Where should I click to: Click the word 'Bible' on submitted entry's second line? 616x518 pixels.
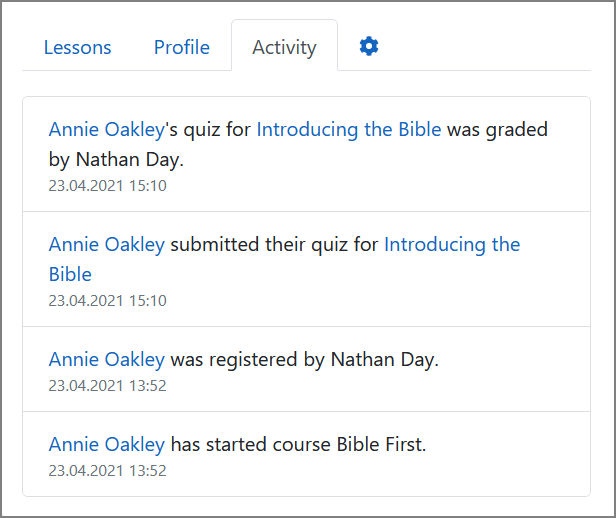(70, 274)
